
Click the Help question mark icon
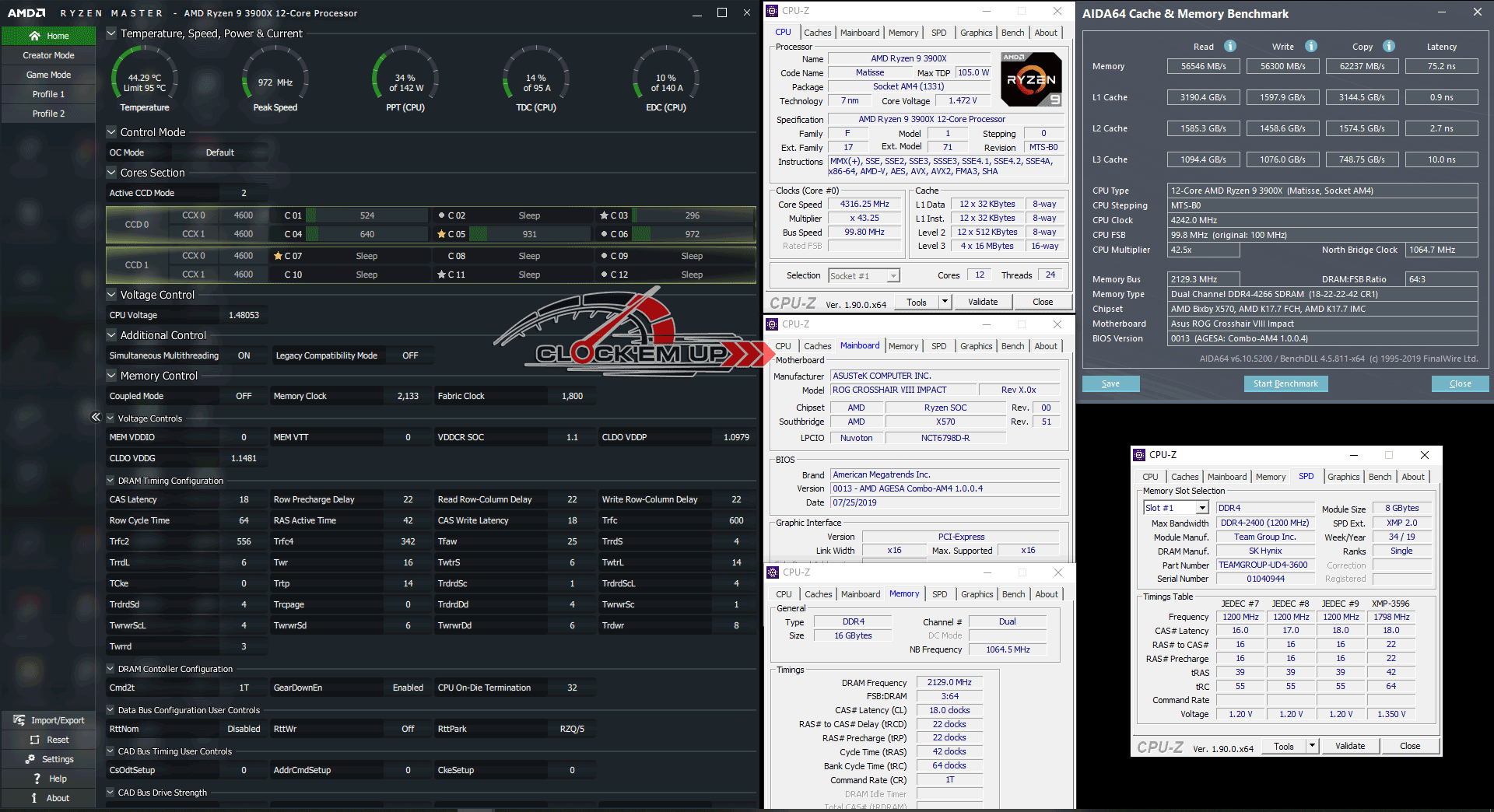(36, 779)
